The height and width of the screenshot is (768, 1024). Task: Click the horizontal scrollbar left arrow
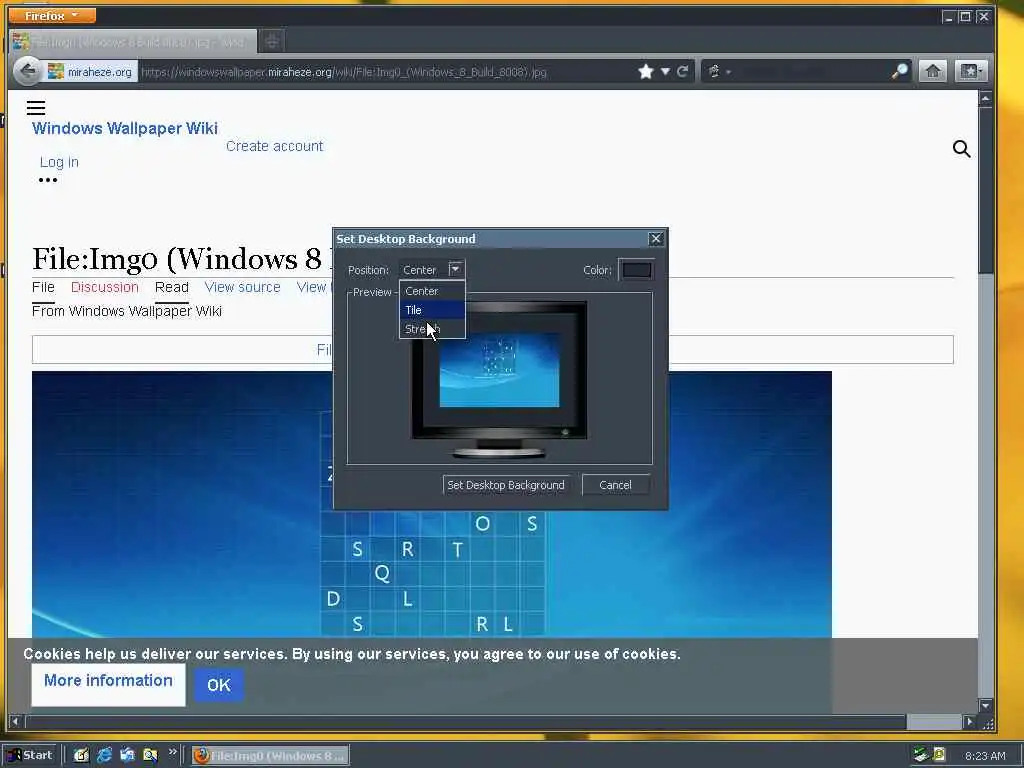[x=16, y=722]
